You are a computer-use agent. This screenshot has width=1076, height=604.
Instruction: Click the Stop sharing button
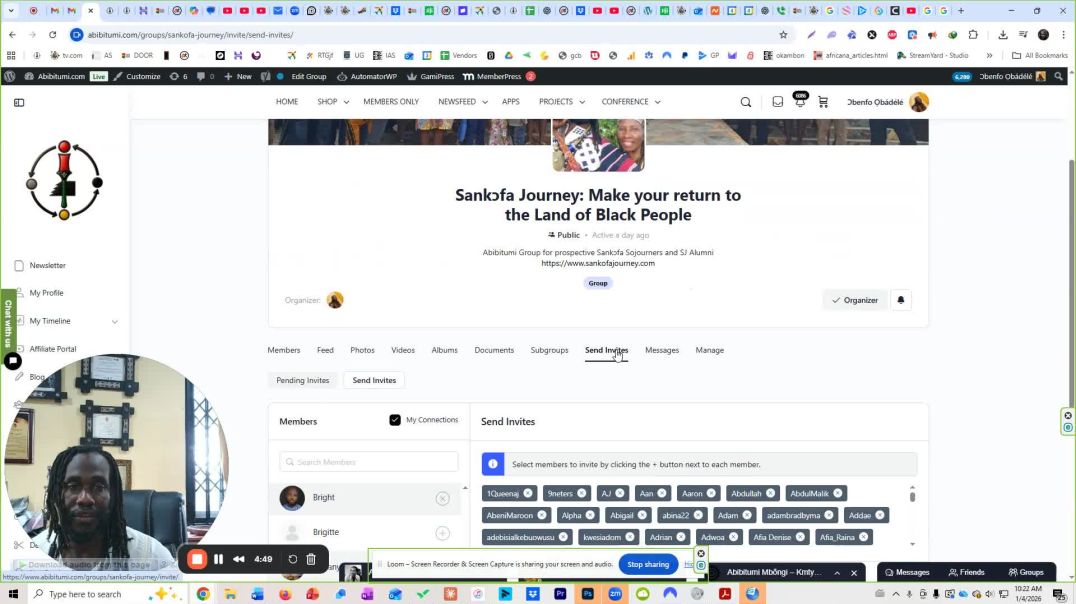click(x=648, y=564)
